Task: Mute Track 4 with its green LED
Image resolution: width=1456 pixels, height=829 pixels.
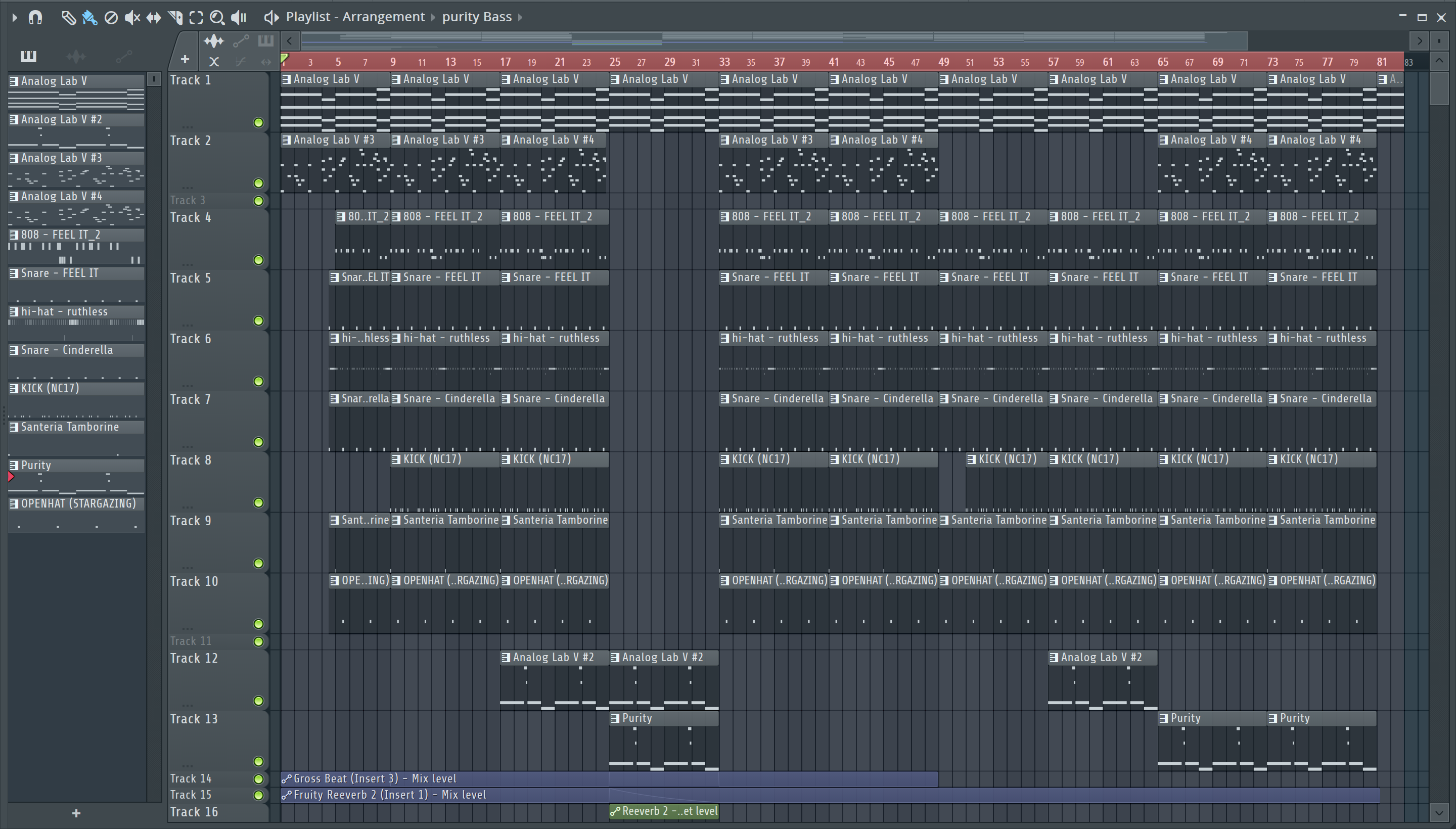Action: (x=258, y=260)
